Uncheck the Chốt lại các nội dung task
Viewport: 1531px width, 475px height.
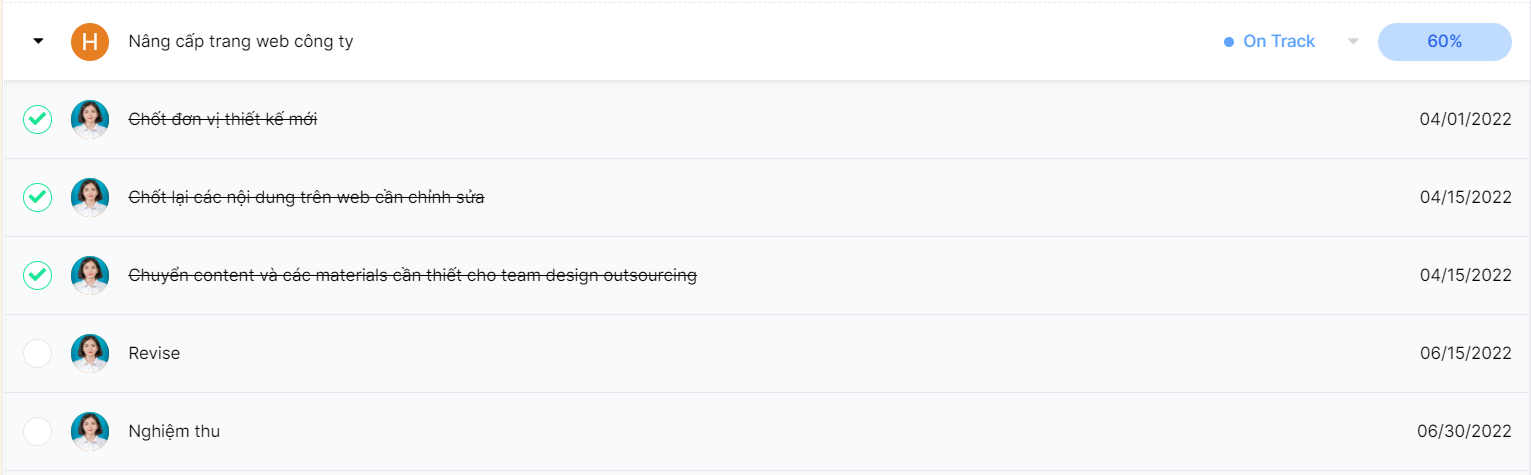point(37,198)
